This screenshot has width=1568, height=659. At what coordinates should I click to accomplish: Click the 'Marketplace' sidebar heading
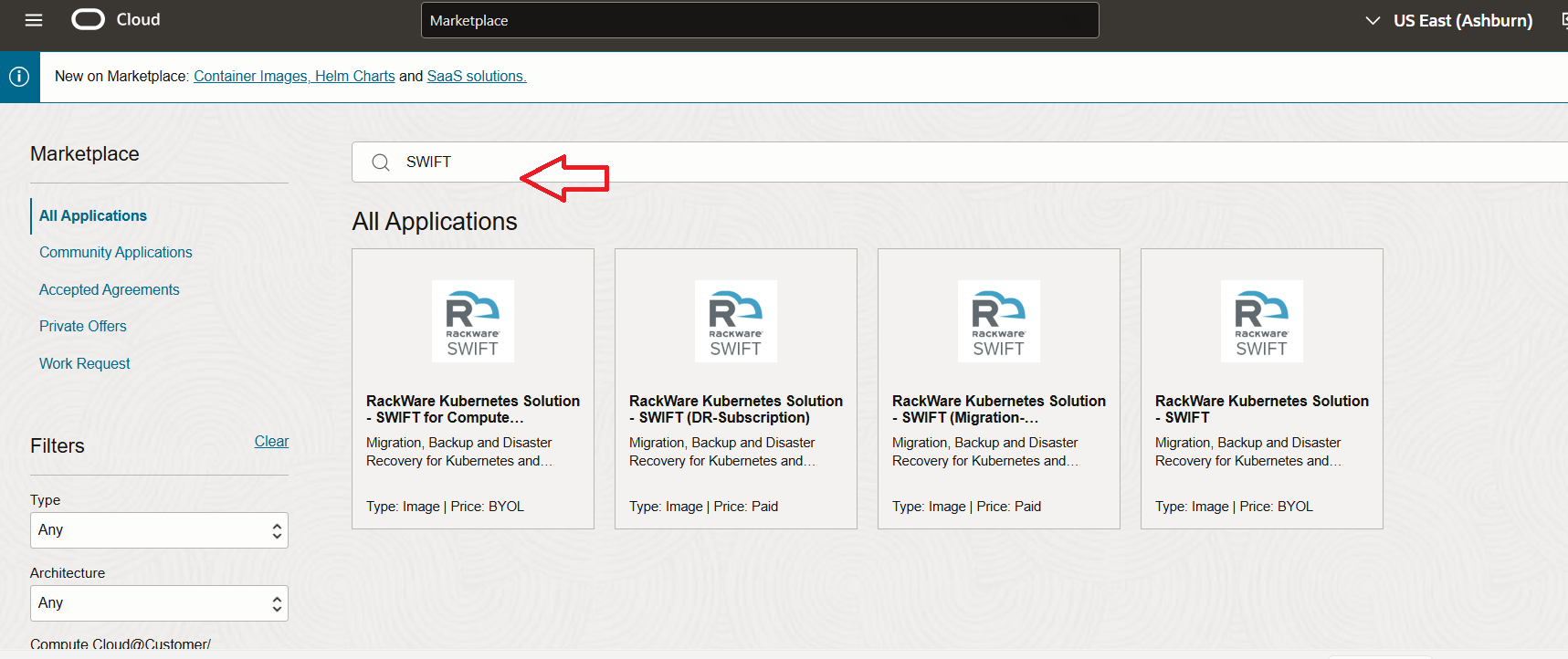pos(85,154)
